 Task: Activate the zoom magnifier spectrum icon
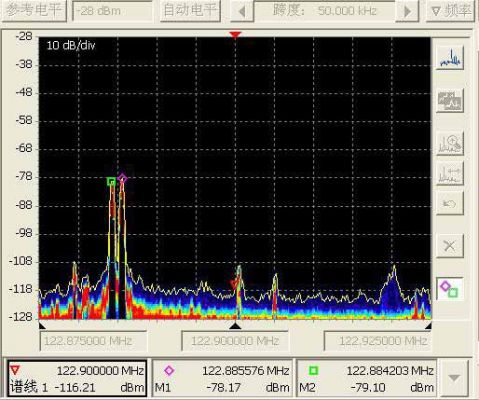pyautogui.click(x=450, y=143)
